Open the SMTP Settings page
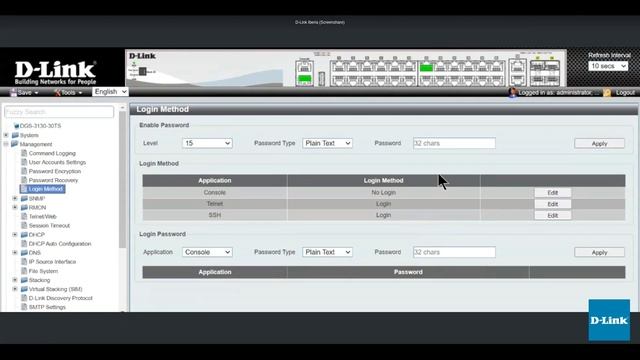The height and width of the screenshot is (360, 640). point(47,307)
